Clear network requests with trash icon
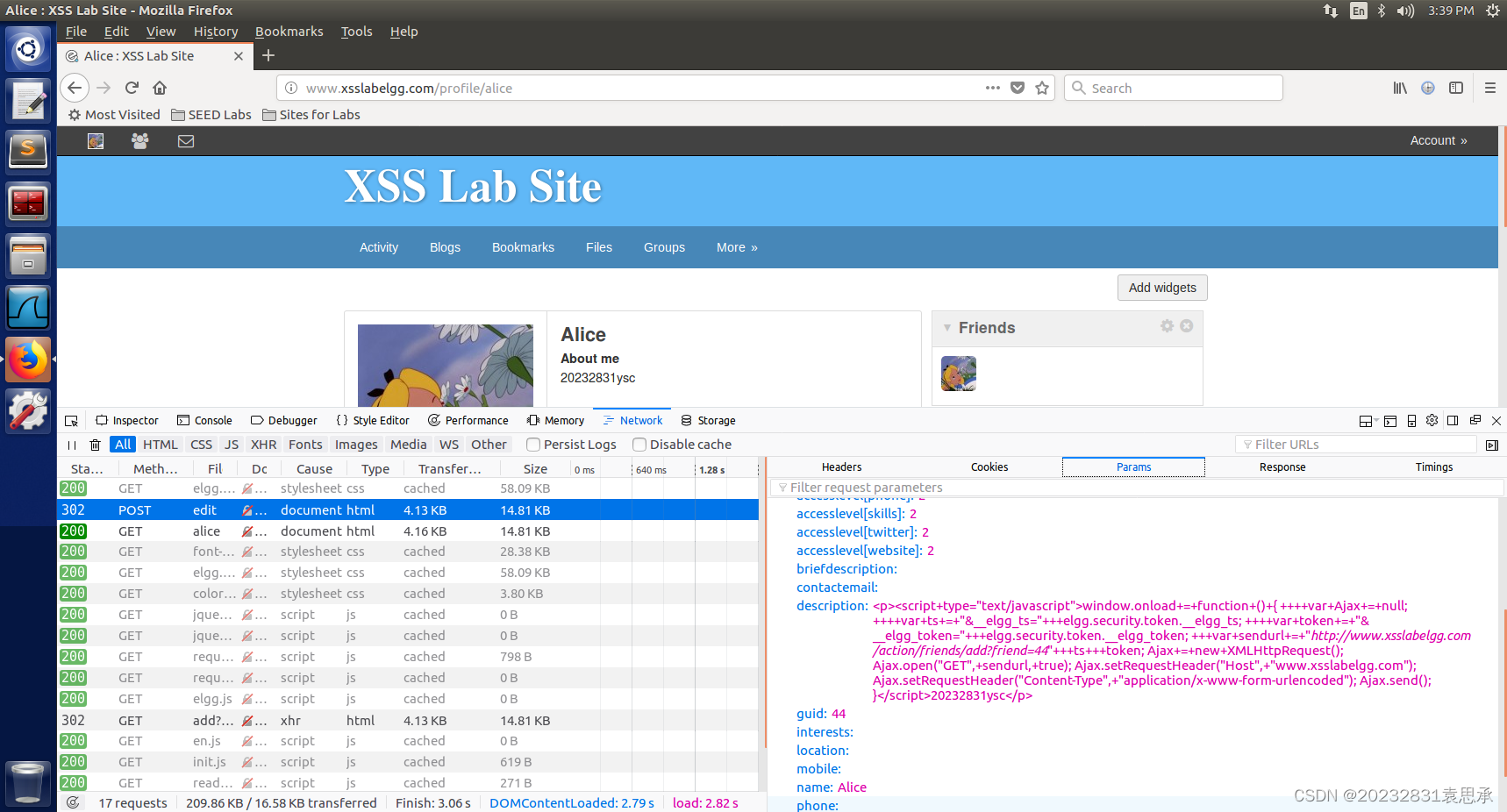 coord(96,445)
